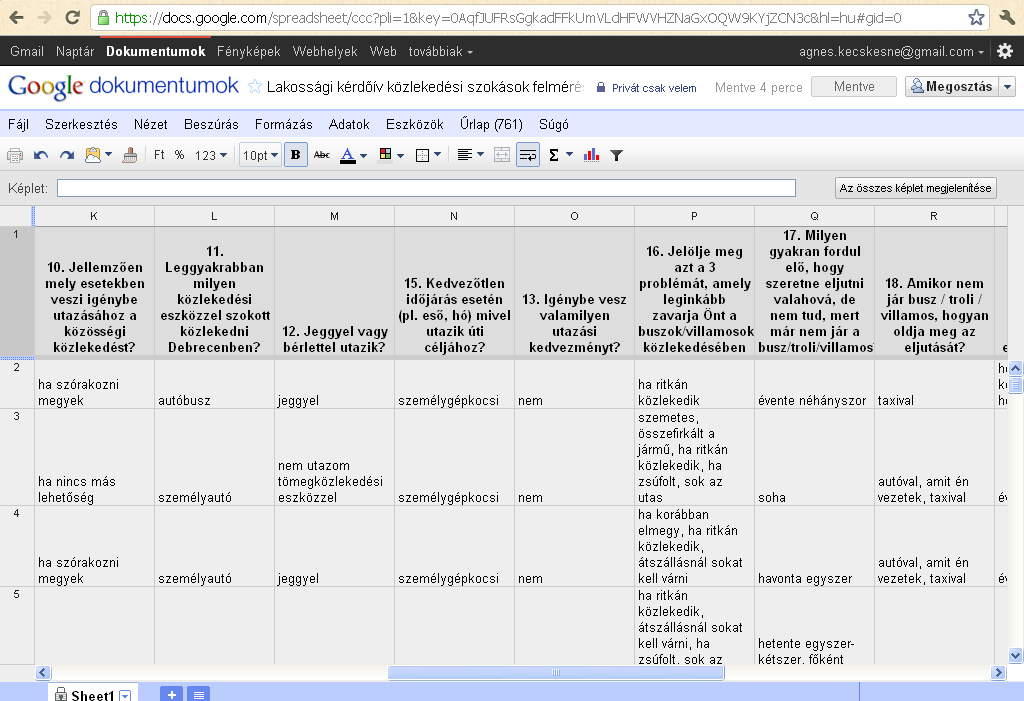Click the merge cells icon

click(x=502, y=155)
